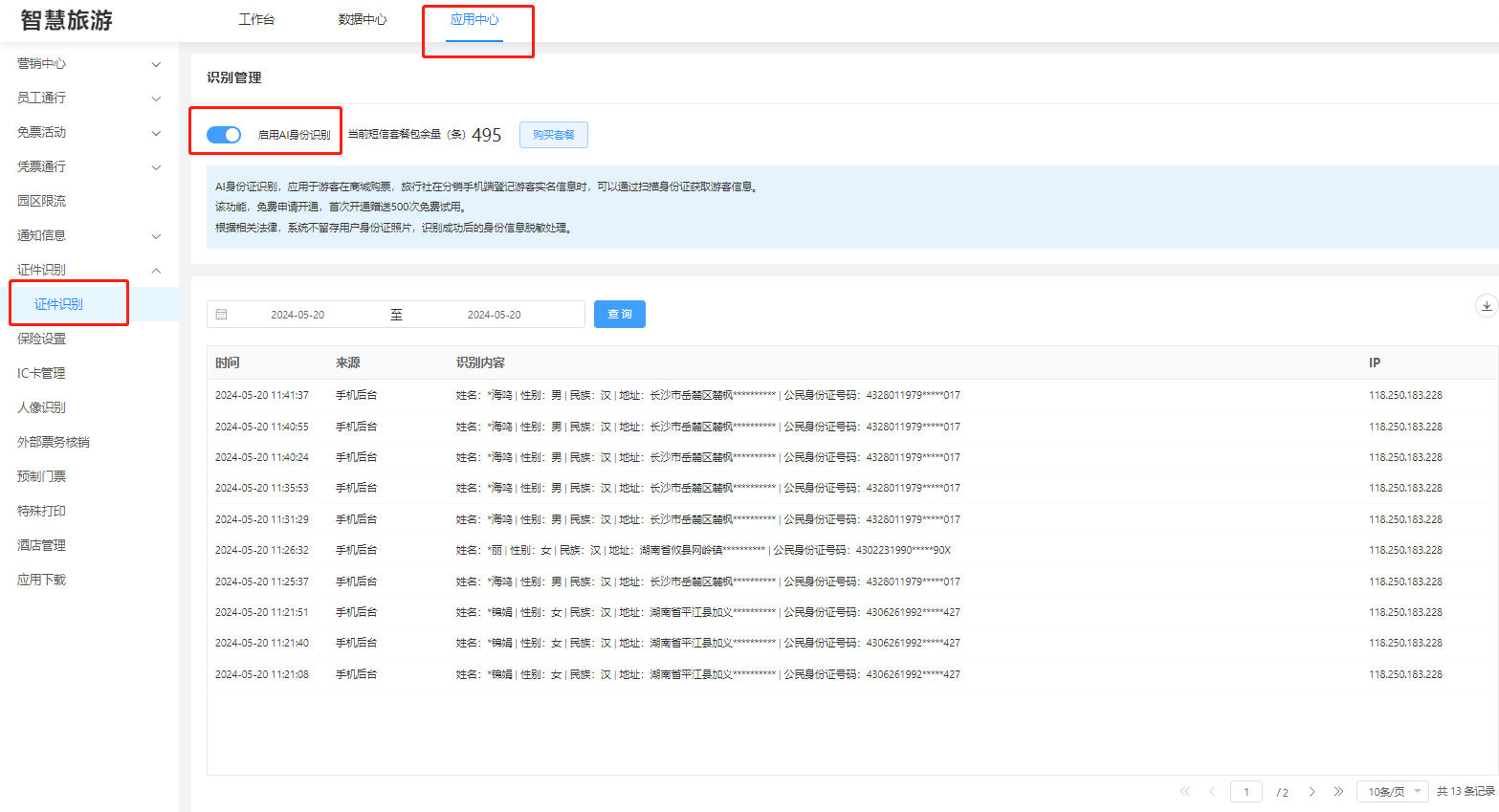The image size is (1499, 812).
Task: Click the 购买套餐 button
Action: (553, 135)
